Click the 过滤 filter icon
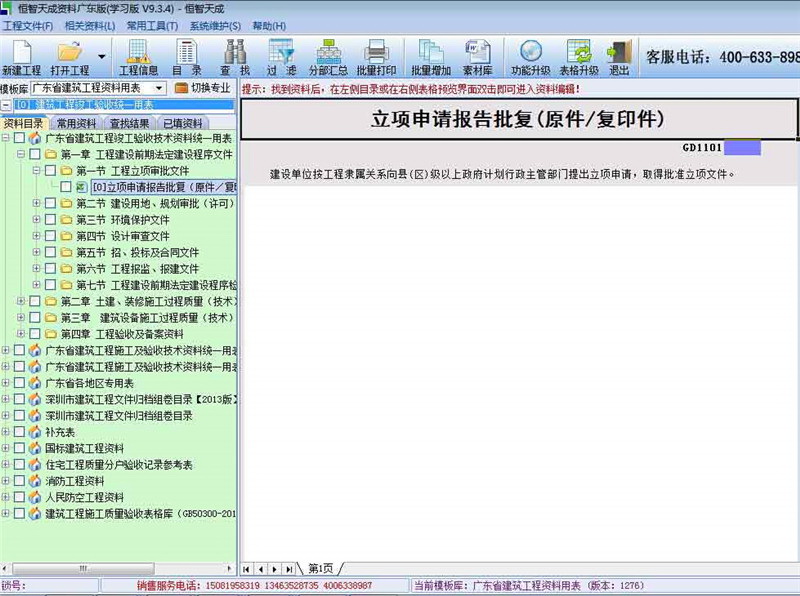Viewport: 800px width, 596px height. point(281,58)
